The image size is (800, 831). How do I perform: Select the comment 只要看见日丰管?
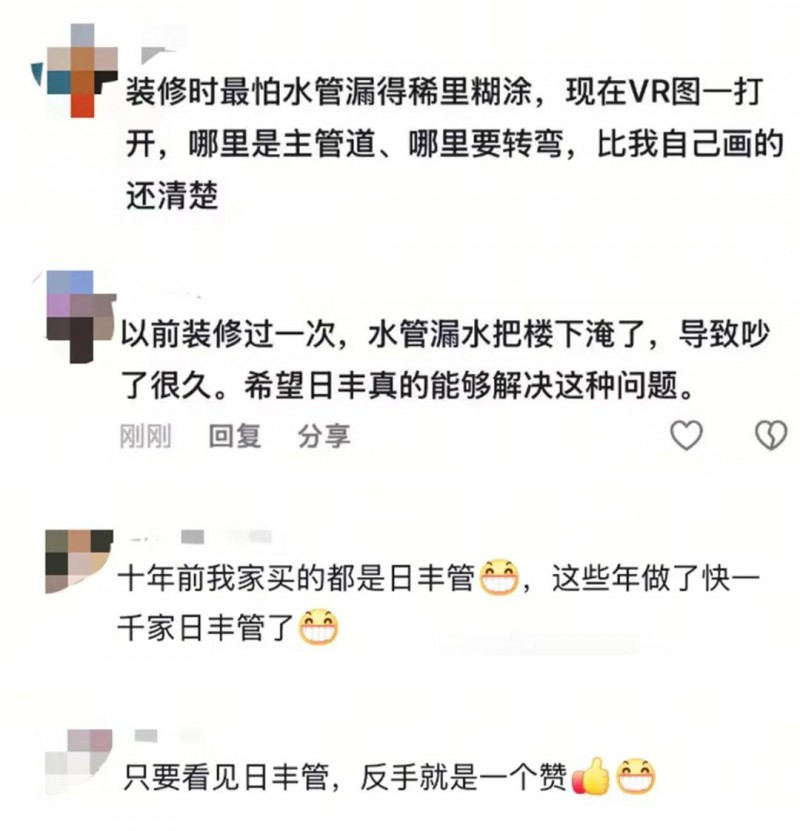[389, 776]
